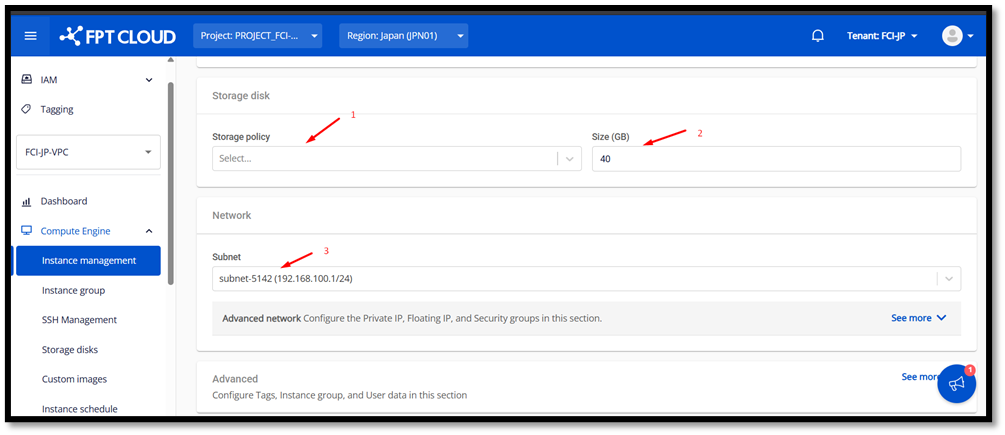Screen dimensions: 1005x435
Task: Click the FPT Cloud logo
Action: [x=117, y=36]
